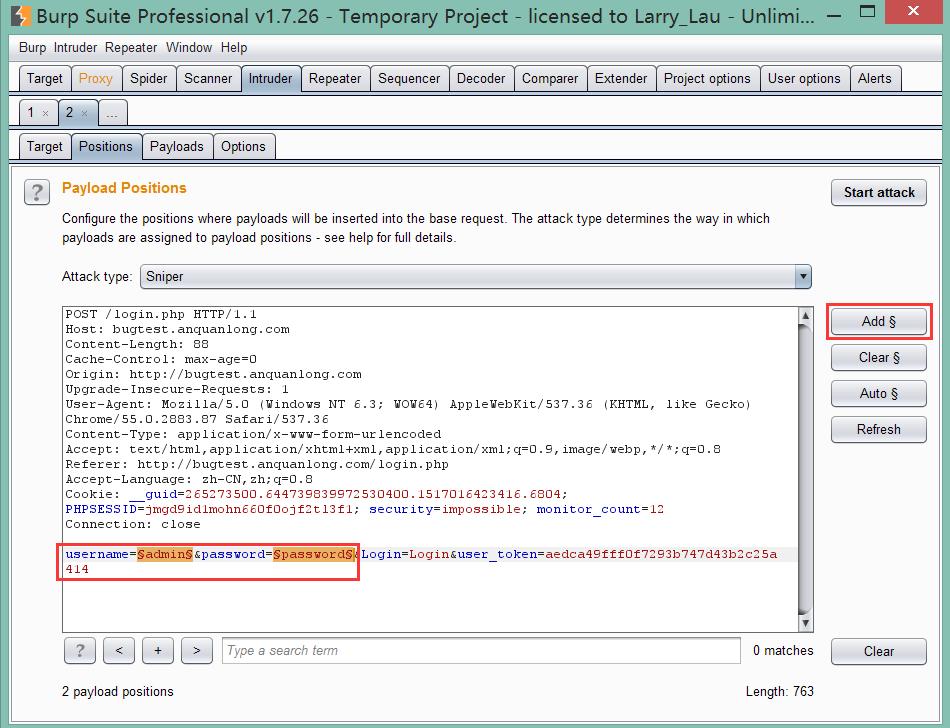Screen dimensions: 950x728
Task: Click the 'security=impossible' cookie text
Action: (444, 509)
